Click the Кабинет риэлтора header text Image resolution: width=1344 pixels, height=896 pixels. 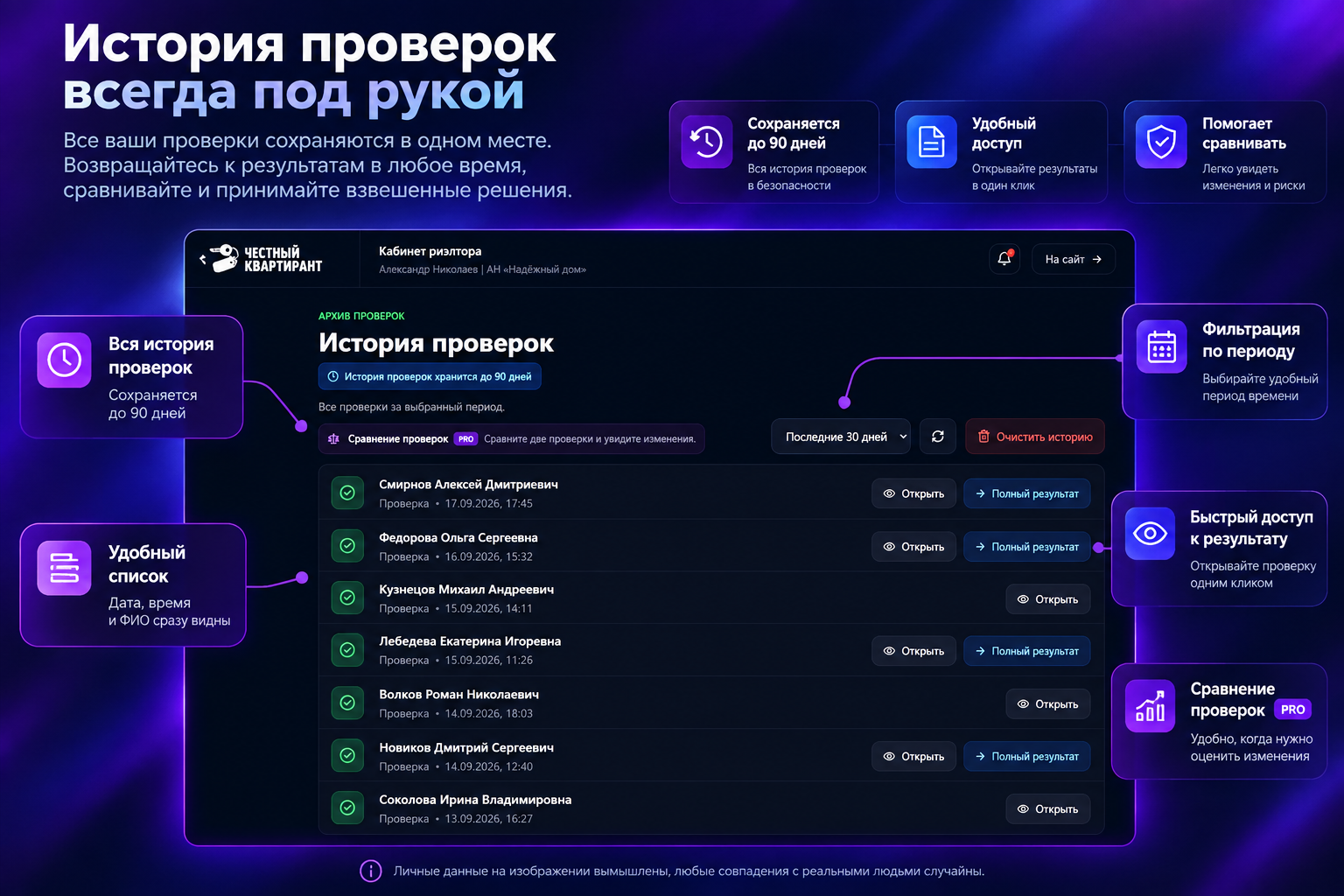[430, 251]
